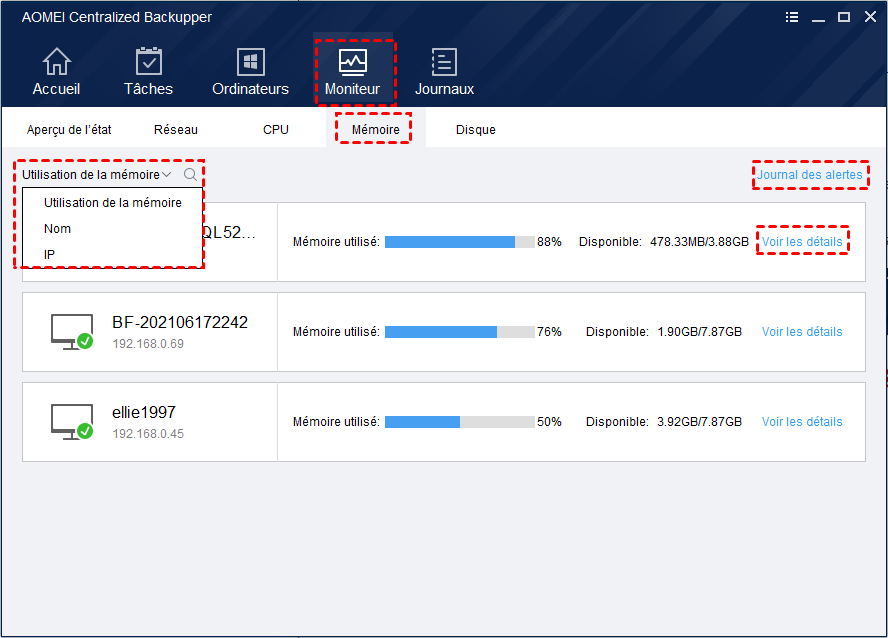Image resolution: width=888 pixels, height=638 pixels.
Task: Switch to the Réseau tab
Action: 176,130
